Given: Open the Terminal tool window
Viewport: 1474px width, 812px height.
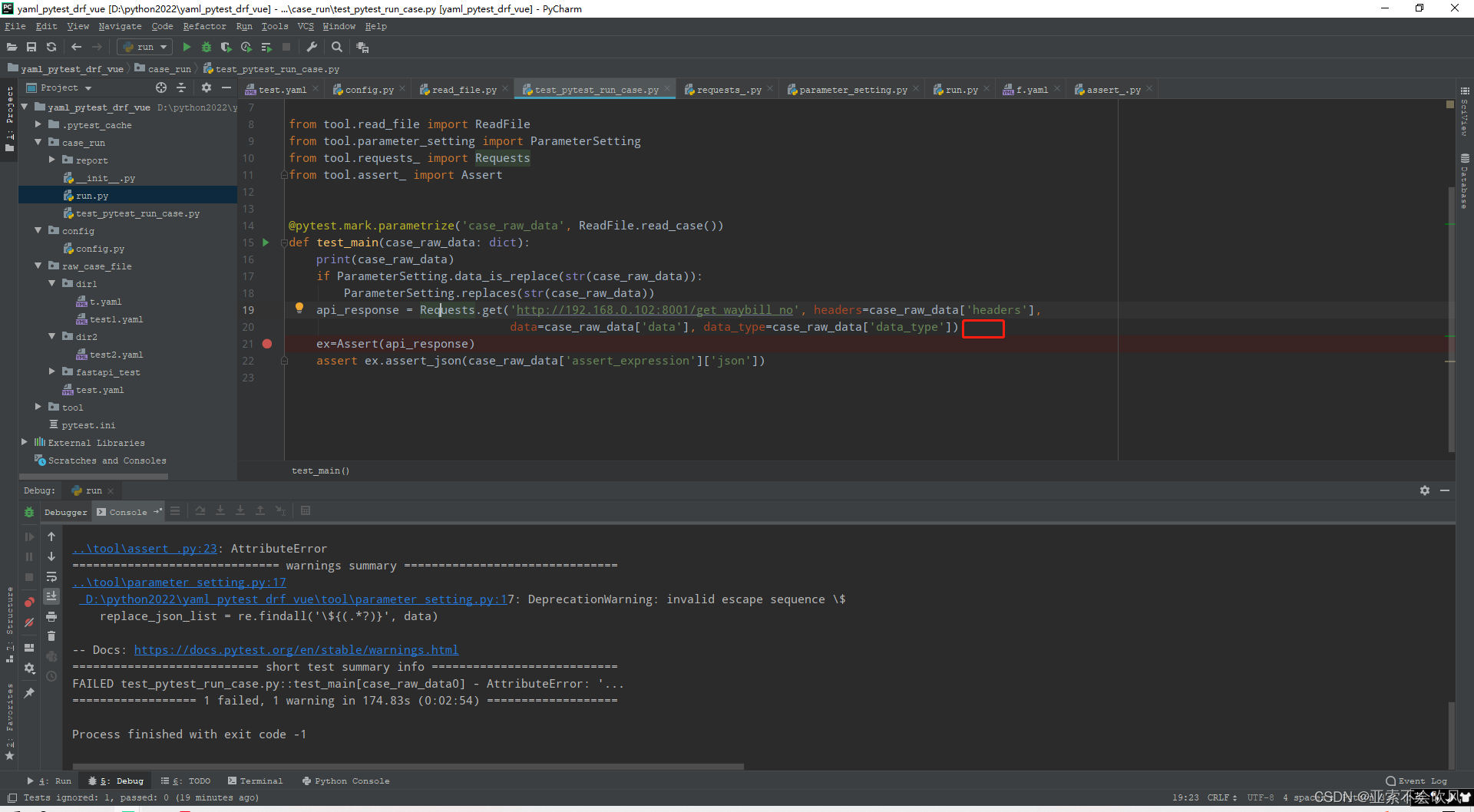Looking at the screenshot, I should 256,781.
